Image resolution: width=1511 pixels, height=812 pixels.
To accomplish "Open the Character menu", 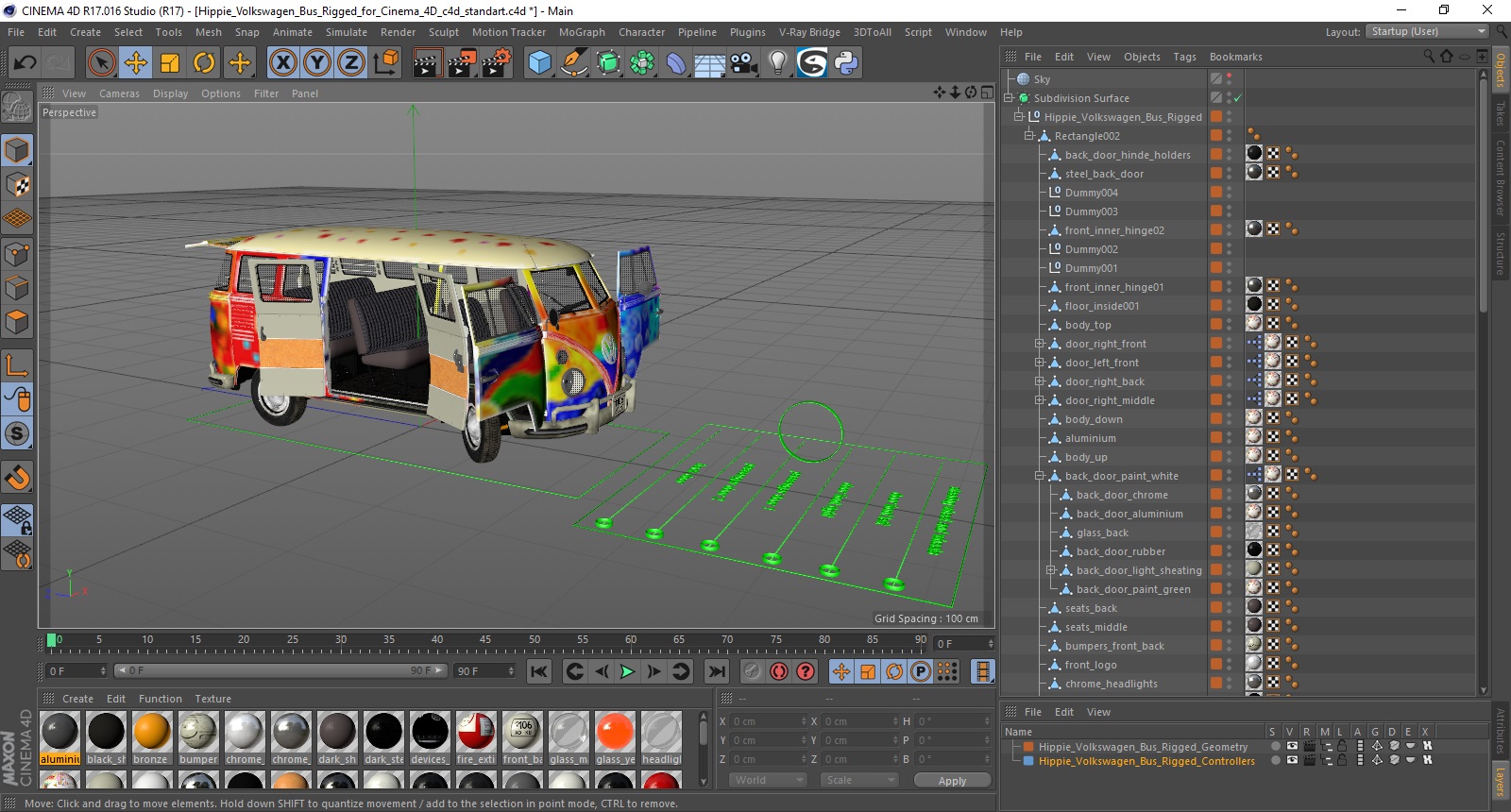I will (x=641, y=32).
